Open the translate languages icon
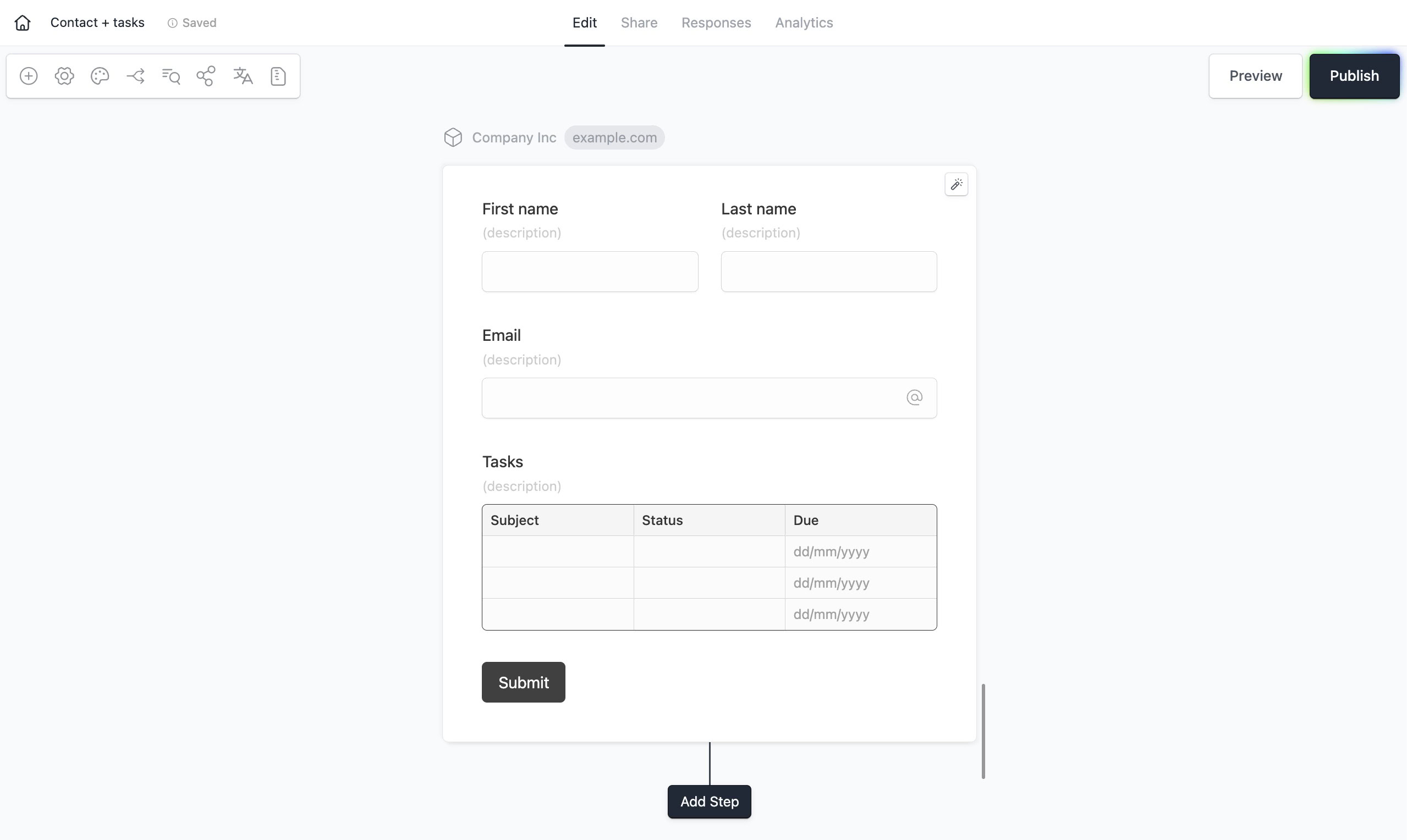 click(x=243, y=76)
